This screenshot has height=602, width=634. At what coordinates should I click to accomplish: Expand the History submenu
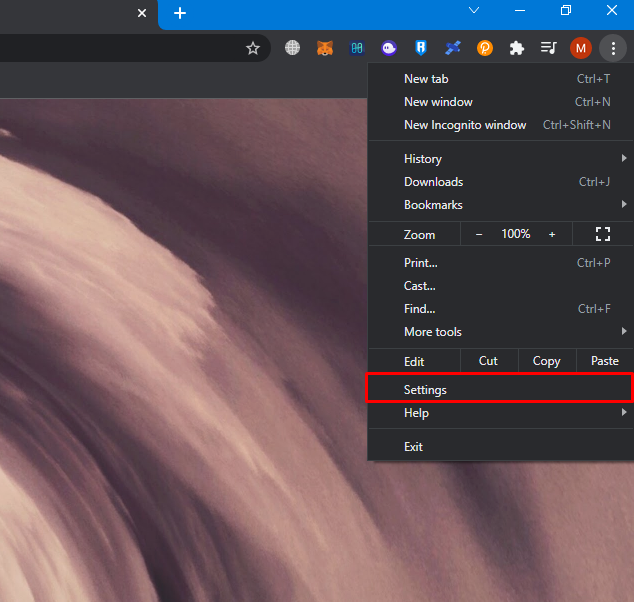501,159
